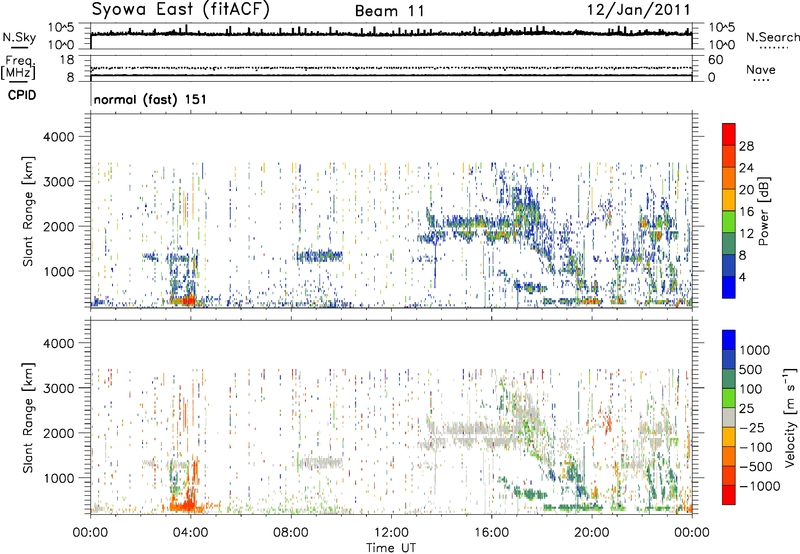Screen dimensions: 800x554
Task: Click the 'N.Sky' legend label
Action: tap(19, 37)
